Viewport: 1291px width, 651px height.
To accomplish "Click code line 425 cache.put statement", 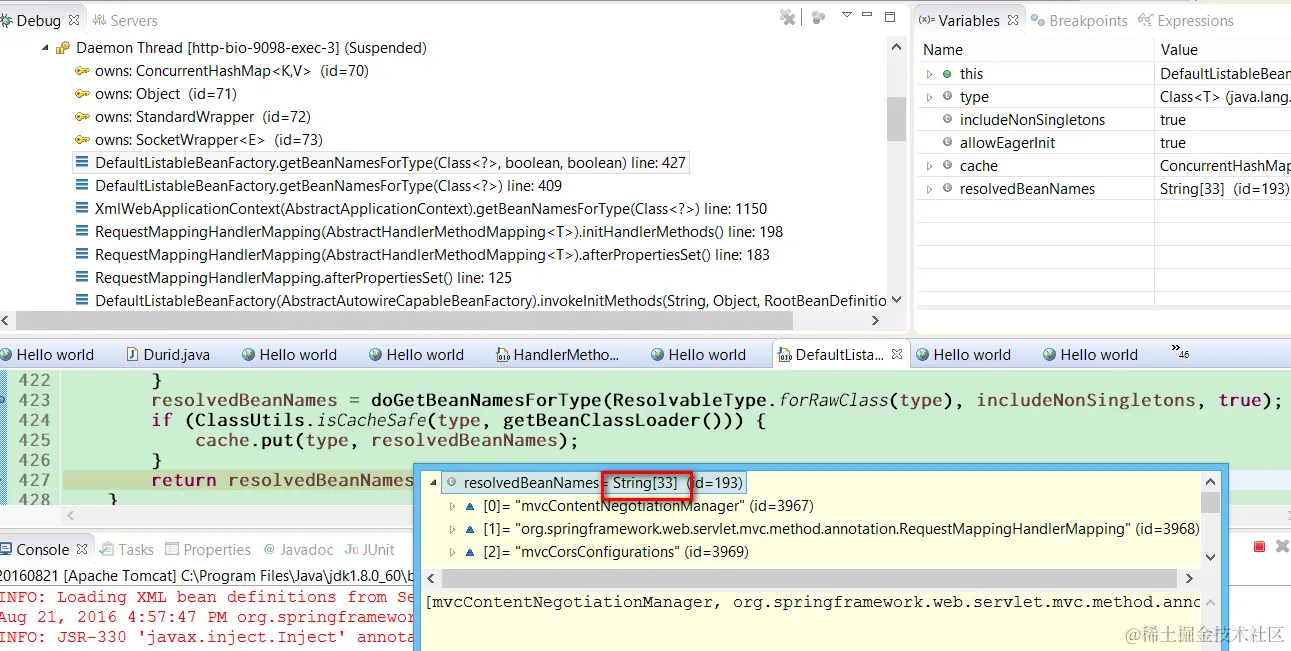I will 387,440.
